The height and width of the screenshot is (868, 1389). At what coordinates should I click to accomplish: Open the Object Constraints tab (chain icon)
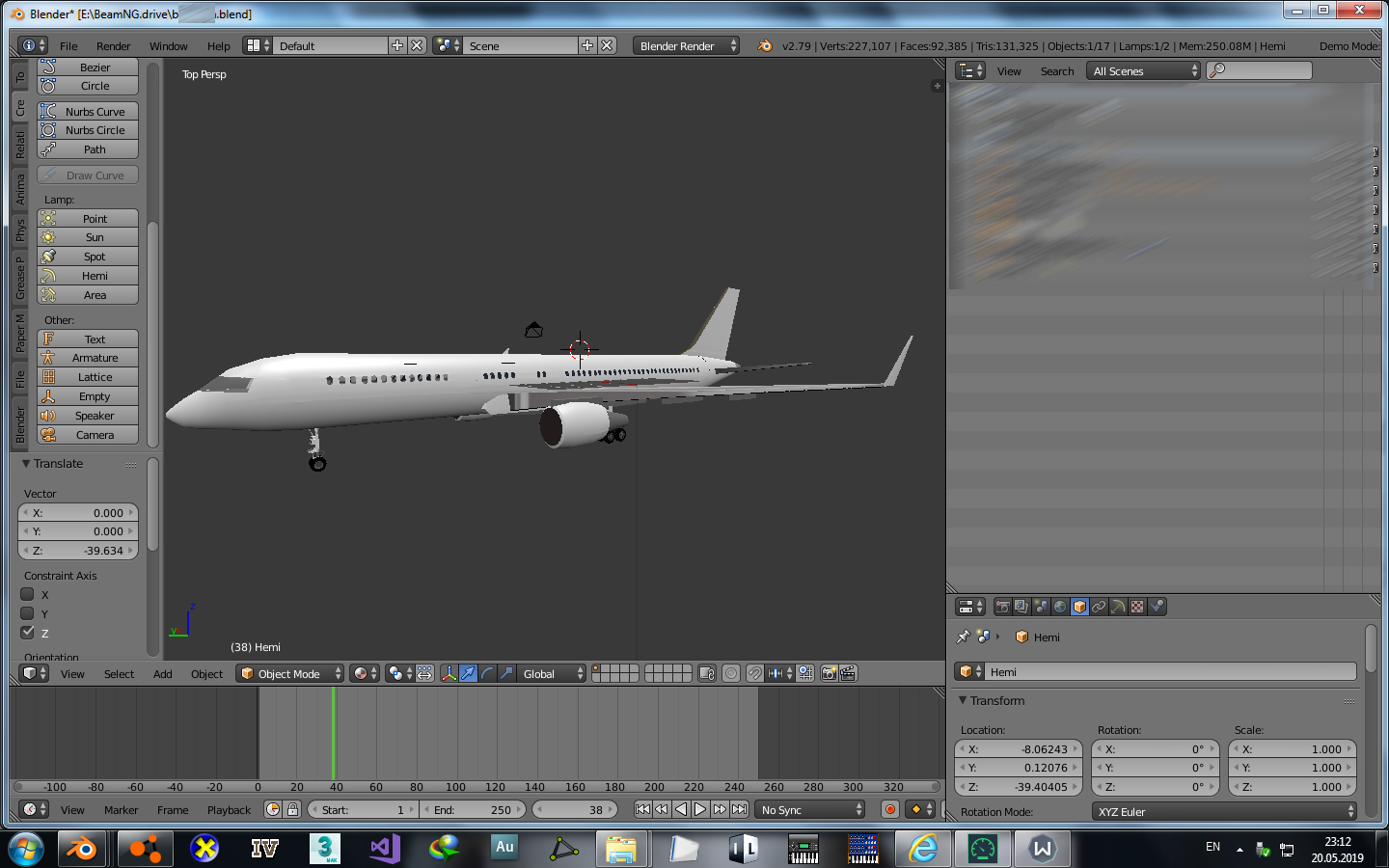pyautogui.click(x=1099, y=607)
